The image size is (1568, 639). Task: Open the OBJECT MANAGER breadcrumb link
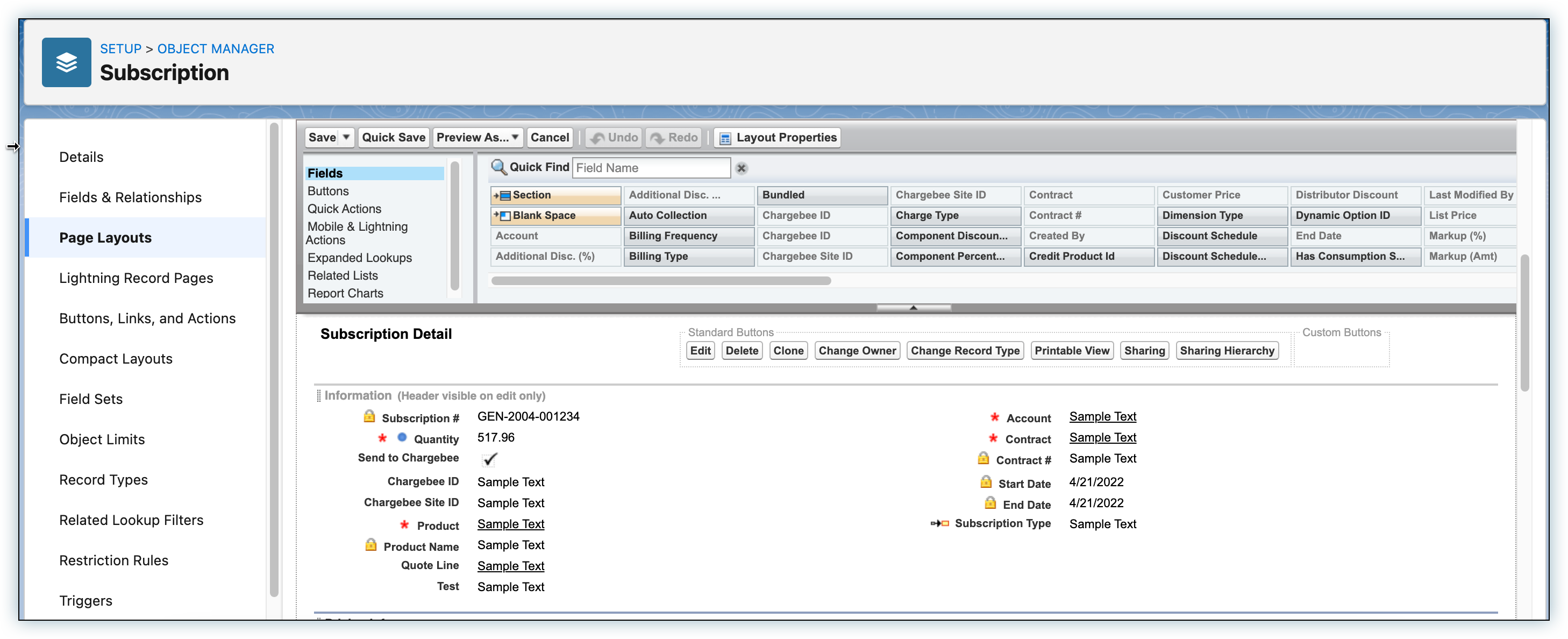coord(216,49)
